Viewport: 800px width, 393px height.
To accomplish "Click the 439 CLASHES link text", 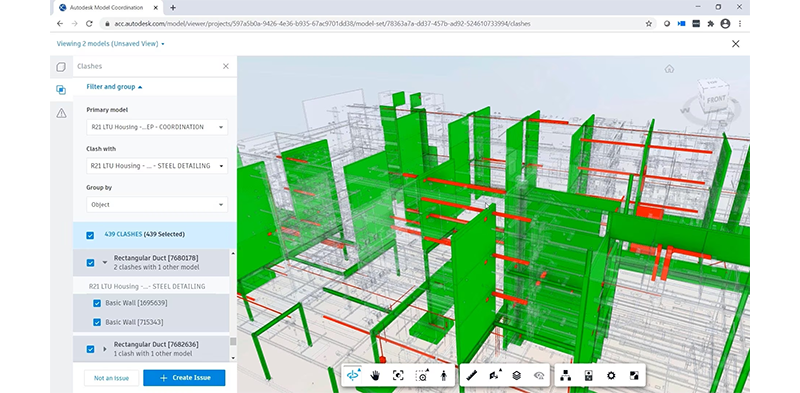I will point(123,234).
